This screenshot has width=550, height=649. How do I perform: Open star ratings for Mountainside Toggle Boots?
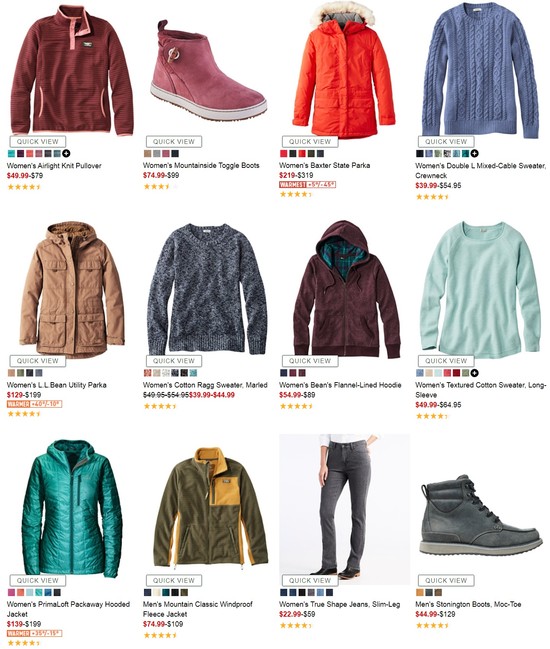click(x=159, y=187)
